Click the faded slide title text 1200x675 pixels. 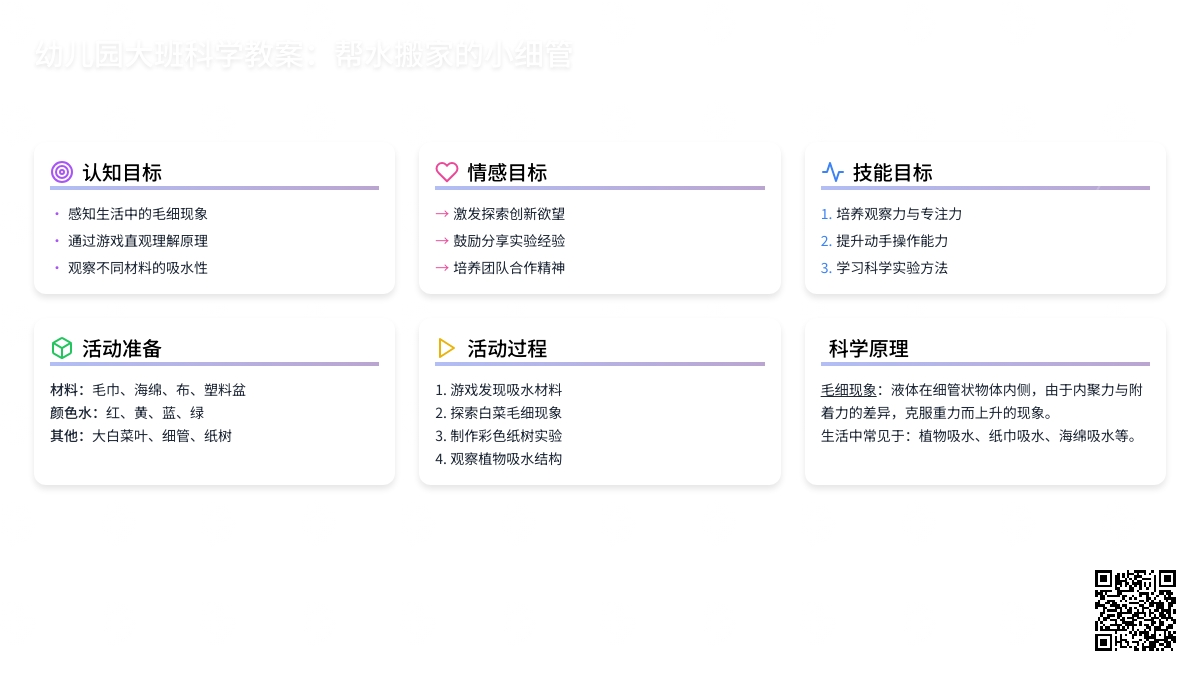pyautogui.click(x=303, y=56)
